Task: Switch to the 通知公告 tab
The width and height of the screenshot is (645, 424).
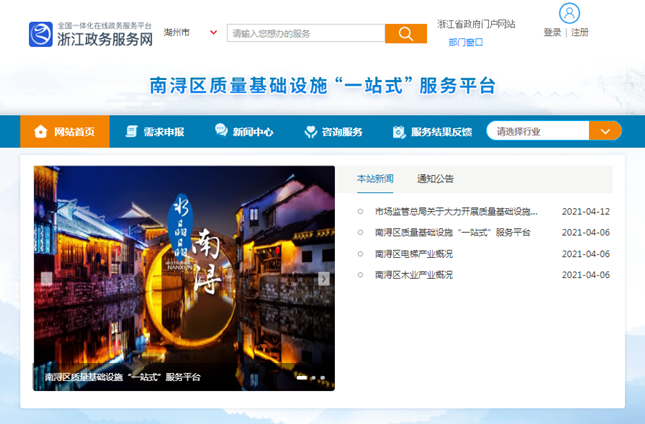Action: click(435, 179)
